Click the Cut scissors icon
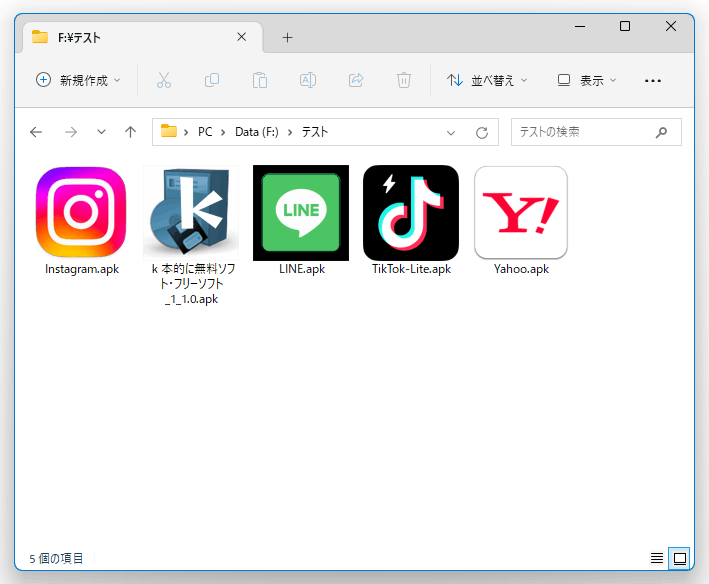The height and width of the screenshot is (584, 709). pyautogui.click(x=164, y=80)
